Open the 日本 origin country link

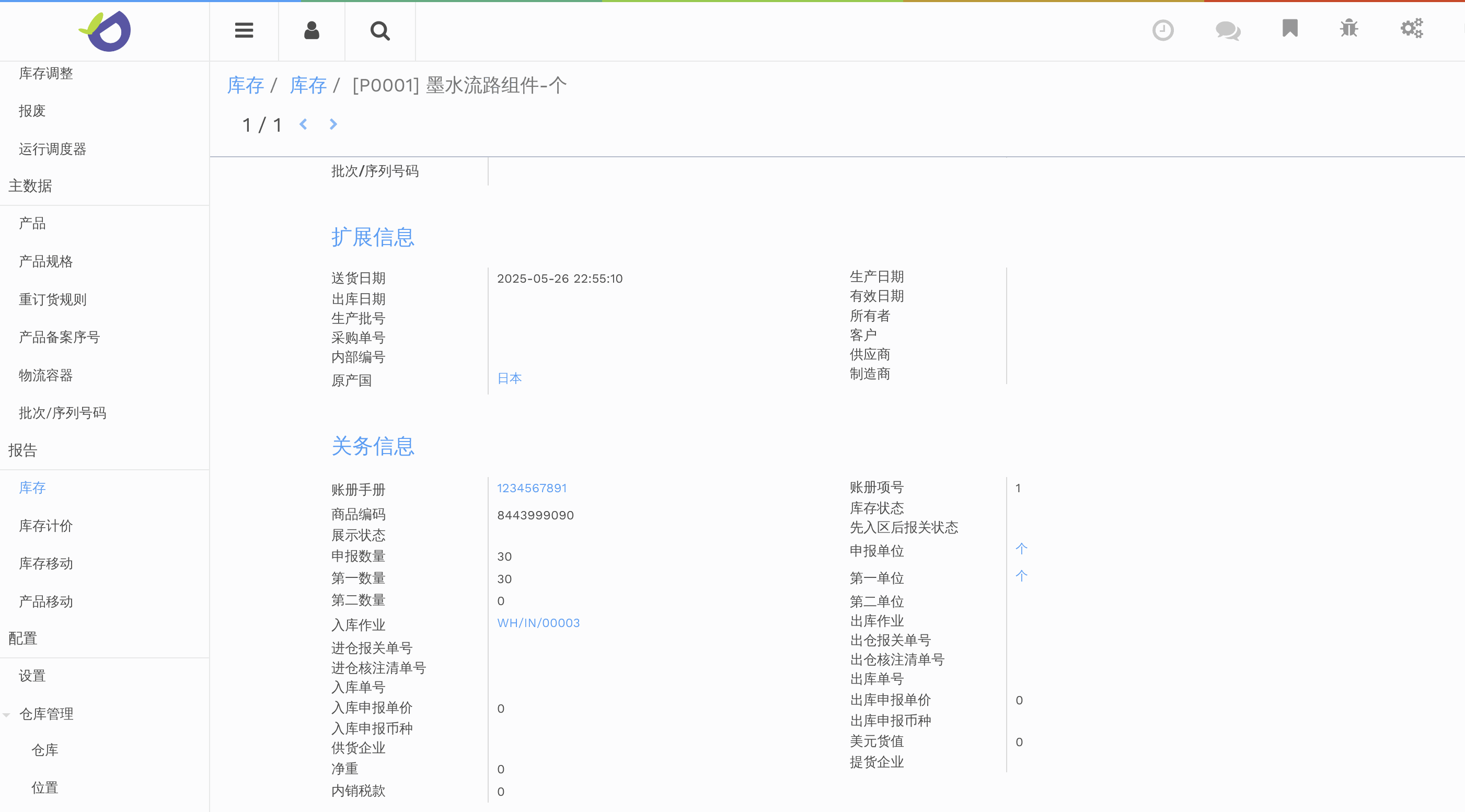pyautogui.click(x=509, y=378)
